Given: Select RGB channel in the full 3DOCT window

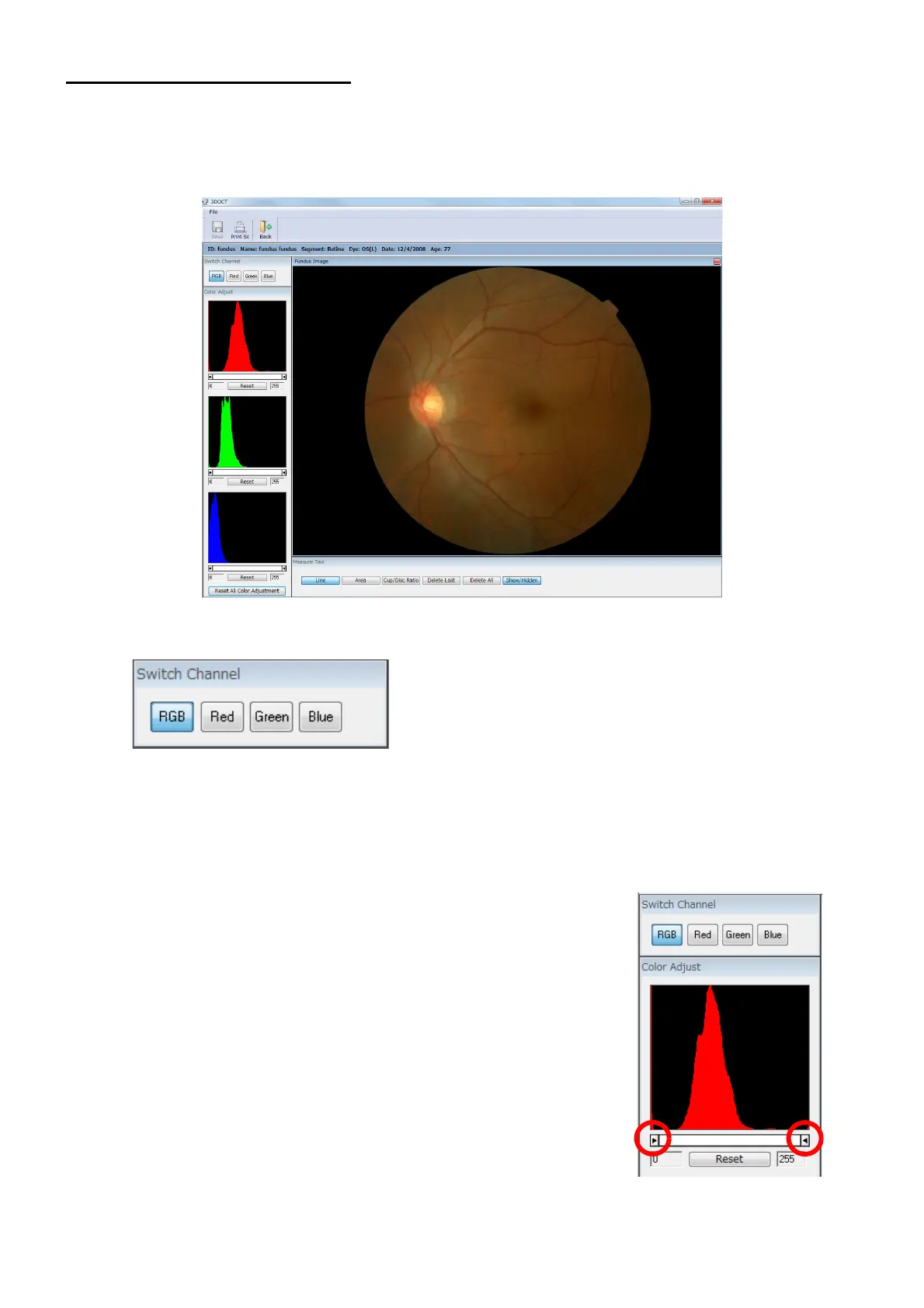Looking at the screenshot, I should pos(217,277).
